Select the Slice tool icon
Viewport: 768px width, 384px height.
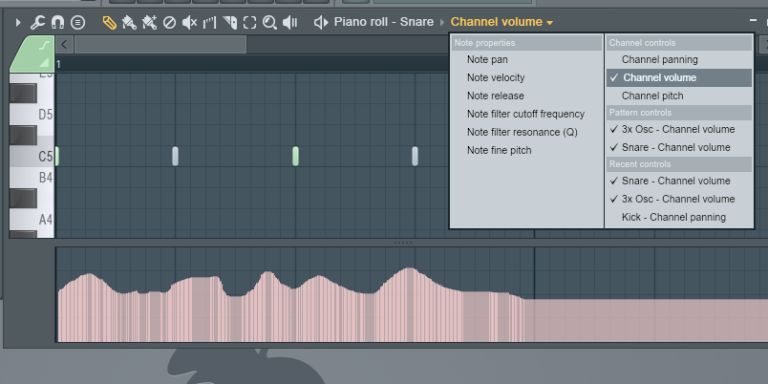point(230,23)
